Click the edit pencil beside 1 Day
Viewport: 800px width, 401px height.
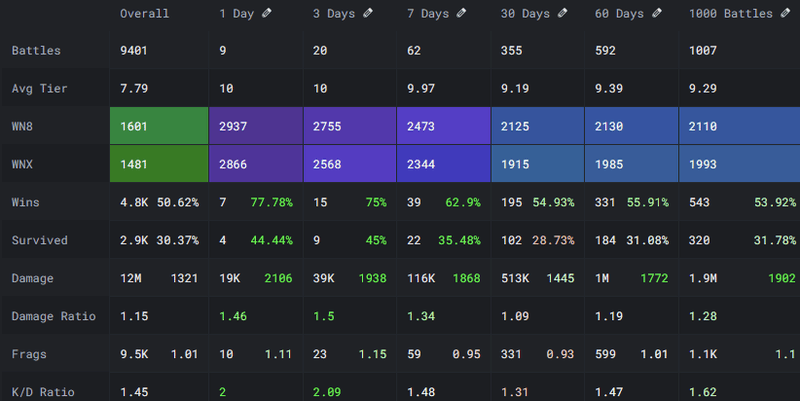(274, 14)
